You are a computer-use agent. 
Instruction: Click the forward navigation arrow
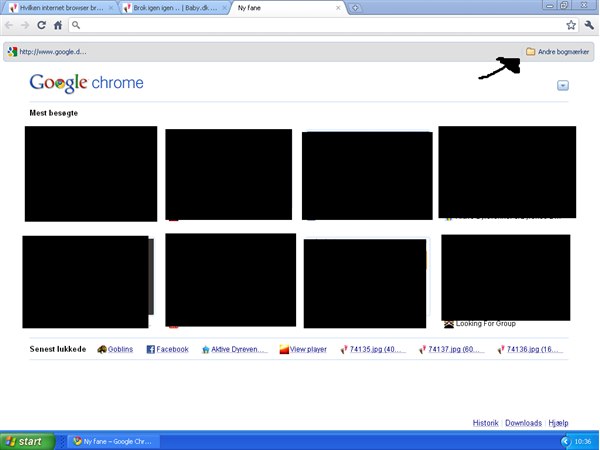click(25, 25)
